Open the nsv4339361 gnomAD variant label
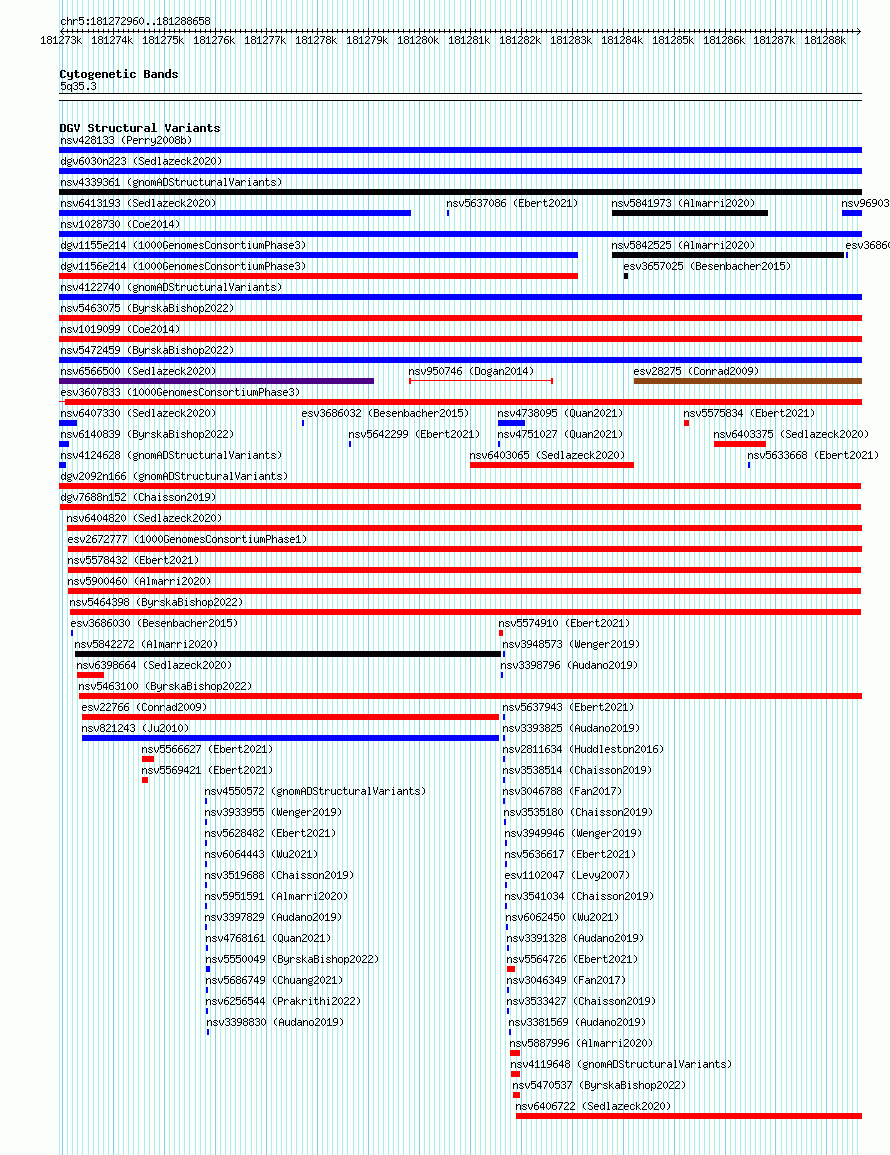The height and width of the screenshot is (1155, 890). [171, 182]
